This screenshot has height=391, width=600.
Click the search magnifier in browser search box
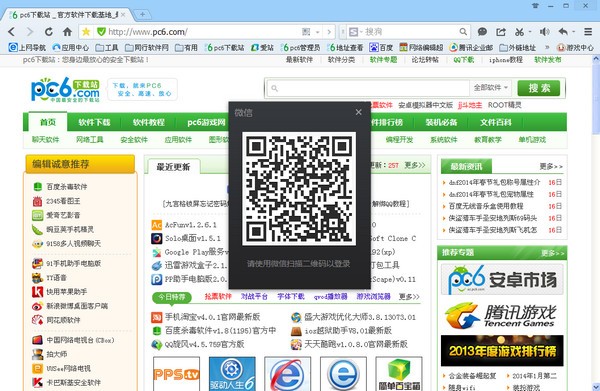463,32
